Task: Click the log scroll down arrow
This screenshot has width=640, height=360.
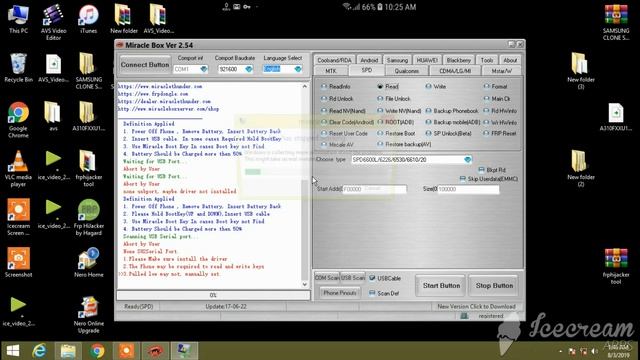Action: coord(305,284)
